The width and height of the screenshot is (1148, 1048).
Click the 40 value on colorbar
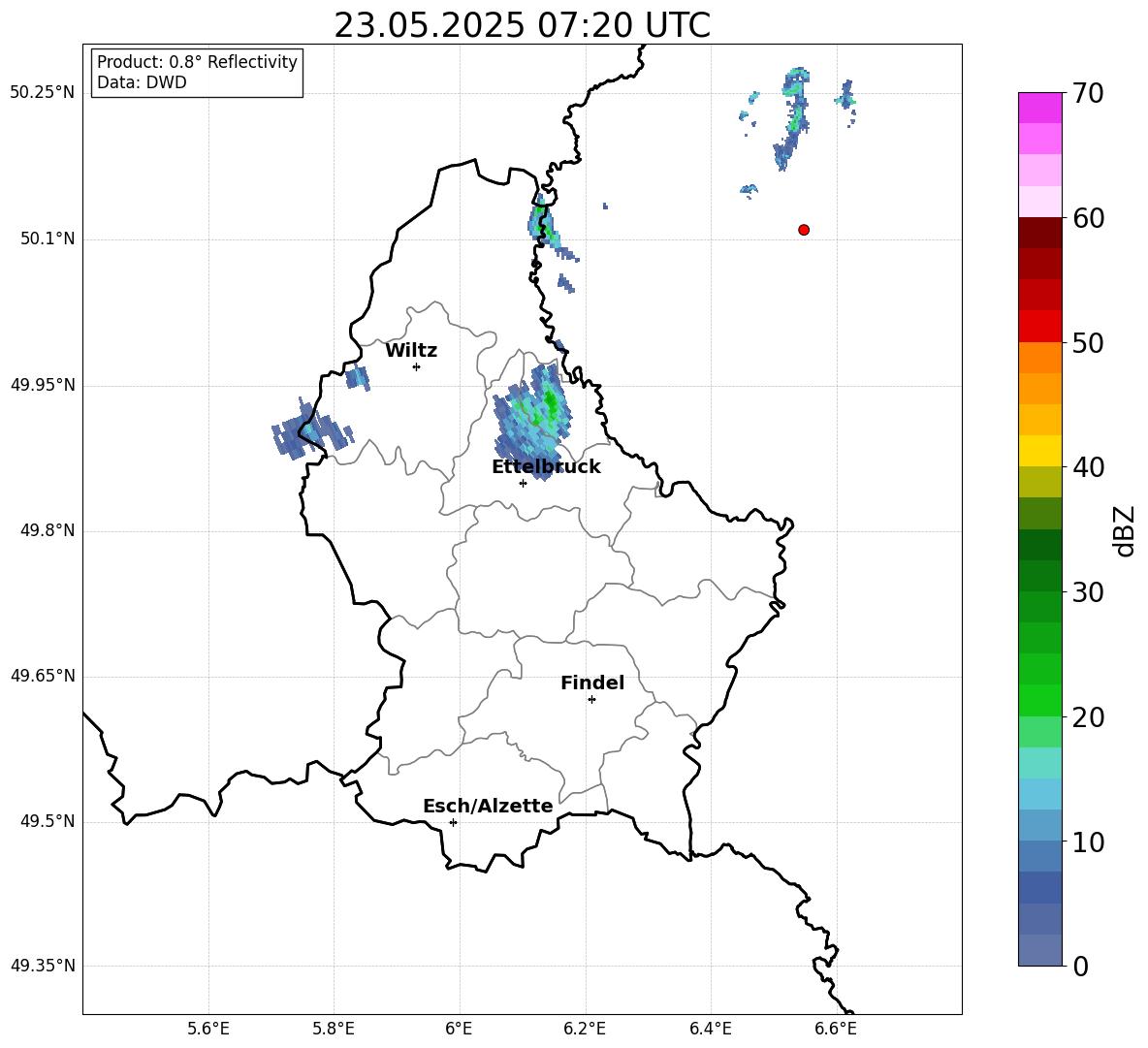point(1088,467)
